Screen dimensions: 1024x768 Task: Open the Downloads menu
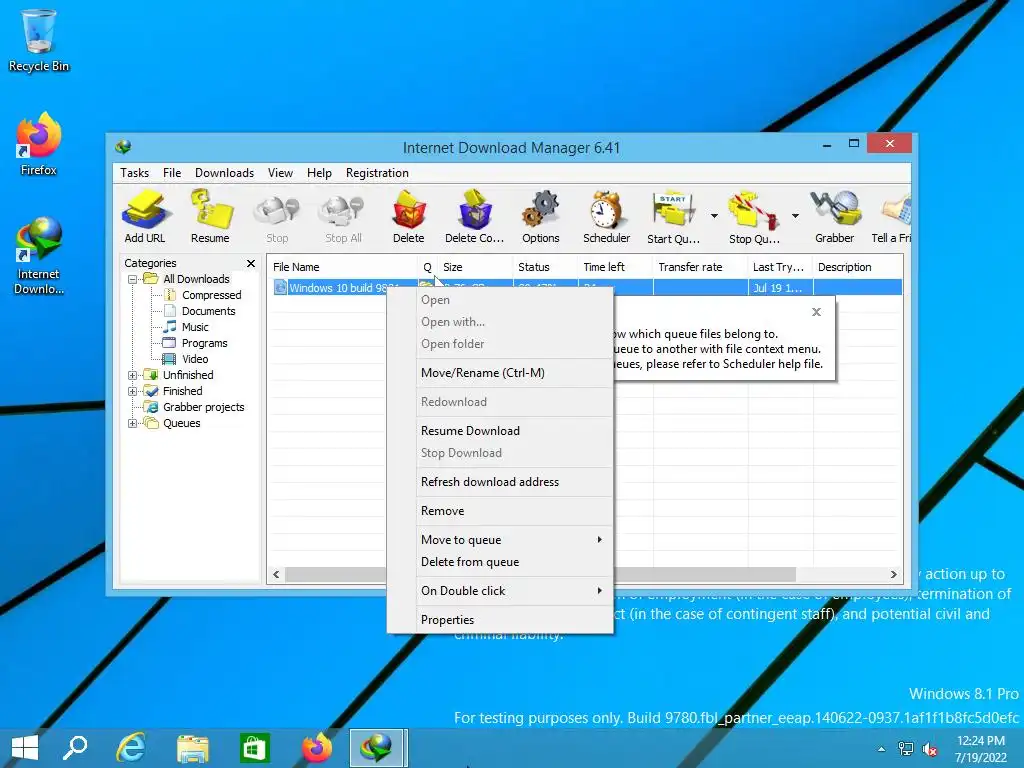pos(224,173)
